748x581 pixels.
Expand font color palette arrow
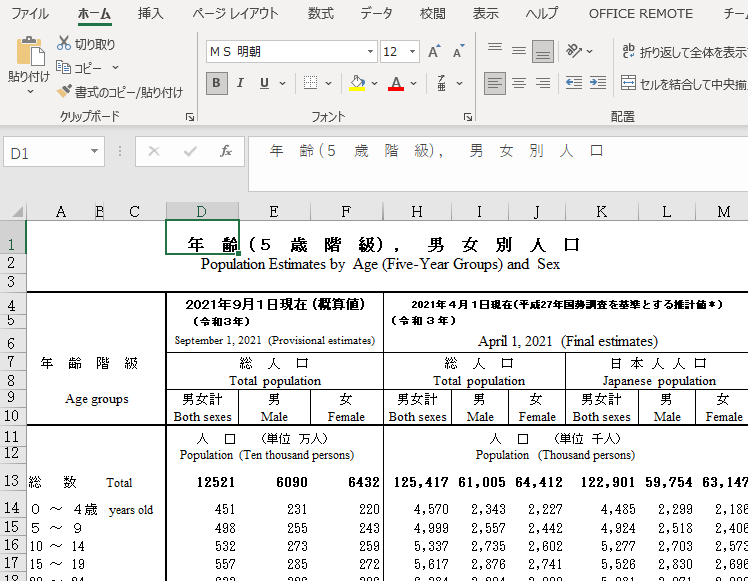(x=413, y=83)
